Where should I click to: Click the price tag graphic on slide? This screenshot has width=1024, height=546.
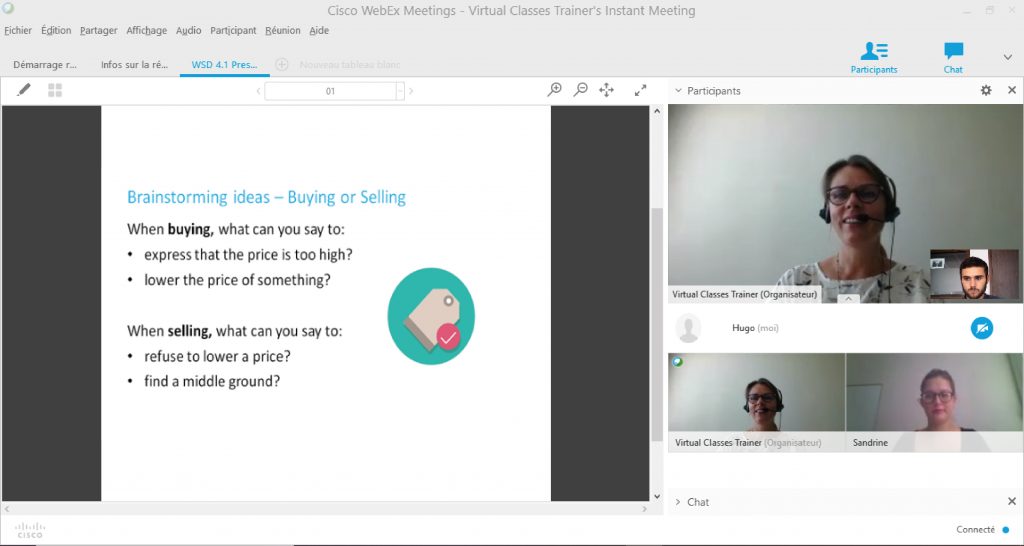(431, 316)
